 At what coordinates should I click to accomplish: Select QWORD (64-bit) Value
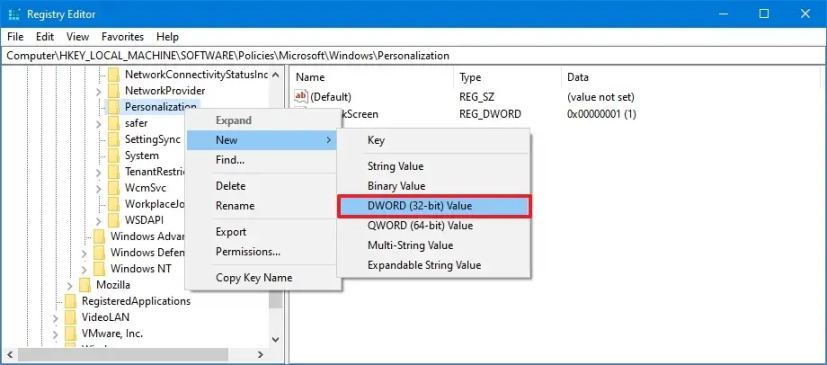point(434,225)
